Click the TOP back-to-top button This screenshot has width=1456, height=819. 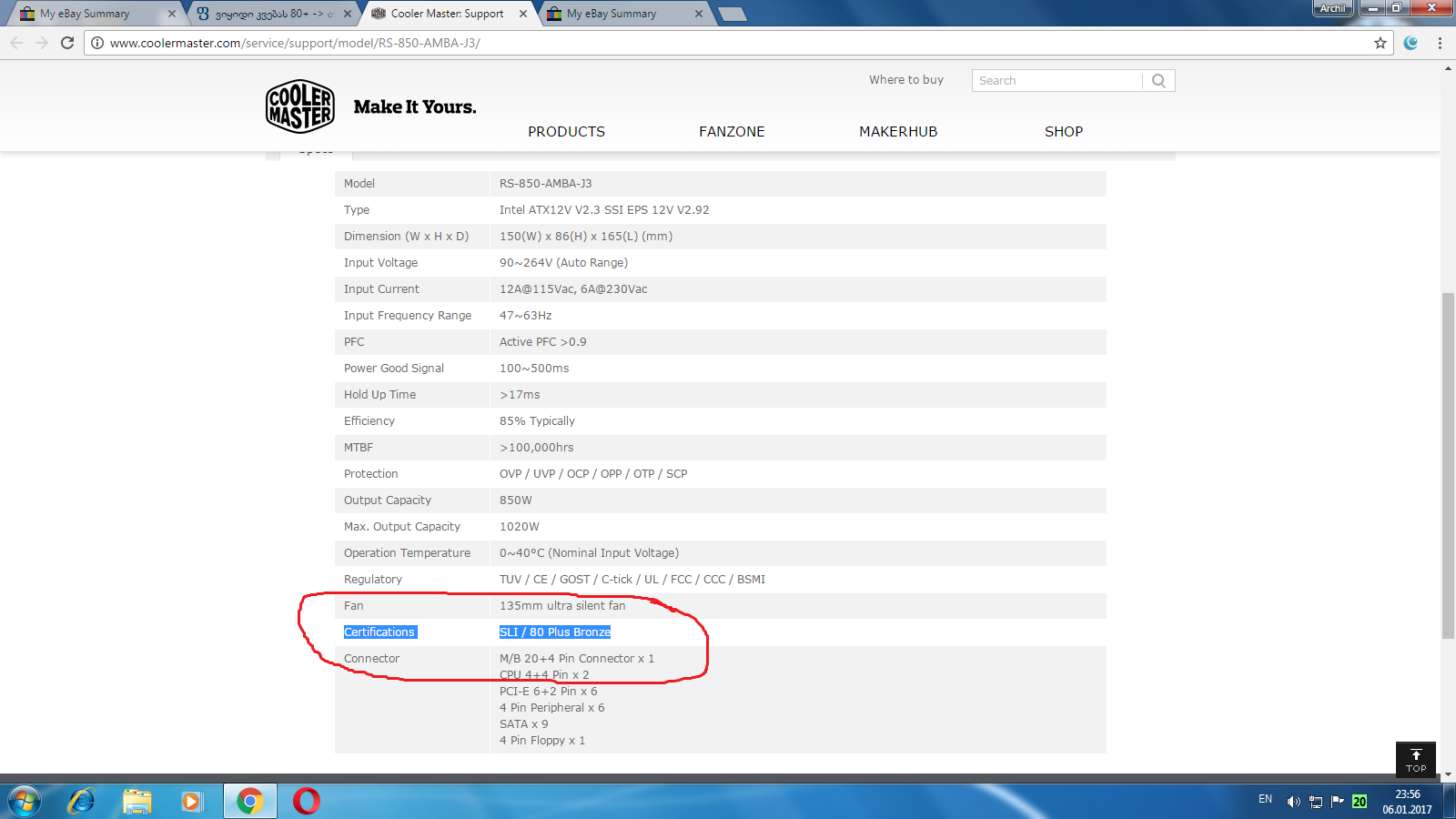1416,760
